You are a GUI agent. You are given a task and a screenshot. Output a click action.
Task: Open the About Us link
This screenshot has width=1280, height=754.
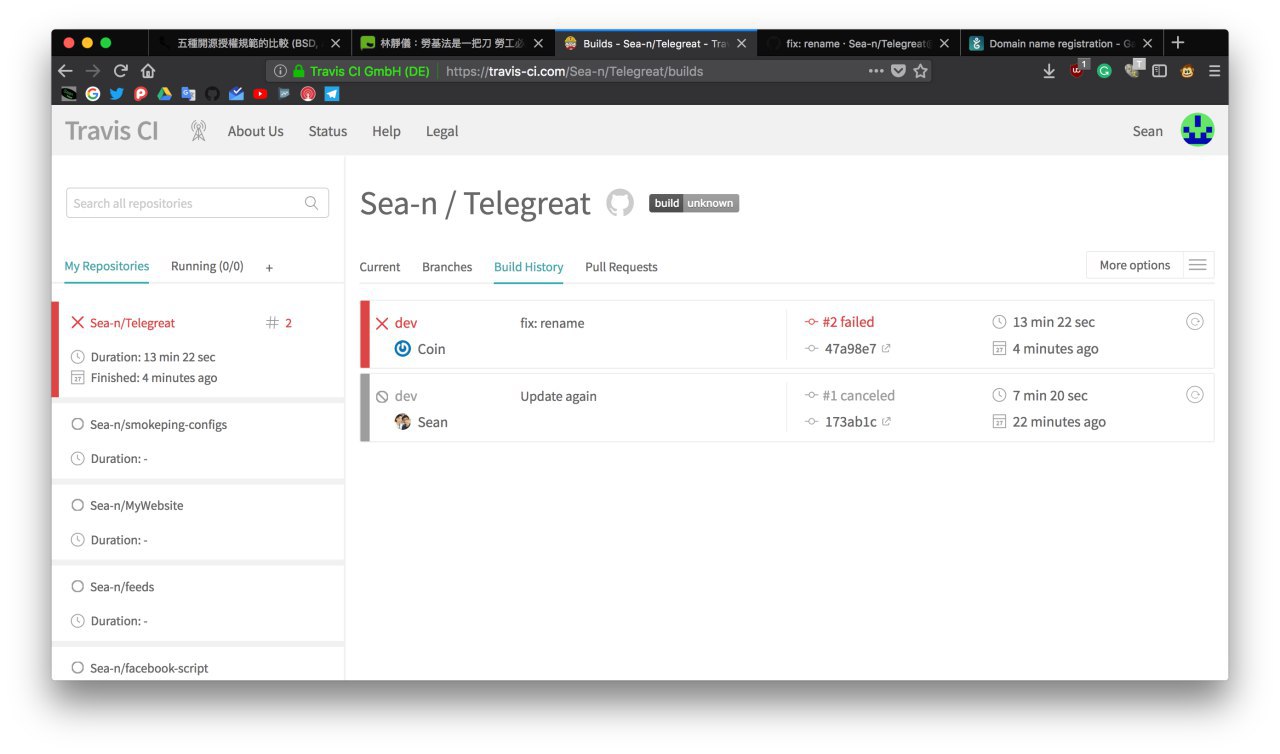click(256, 131)
